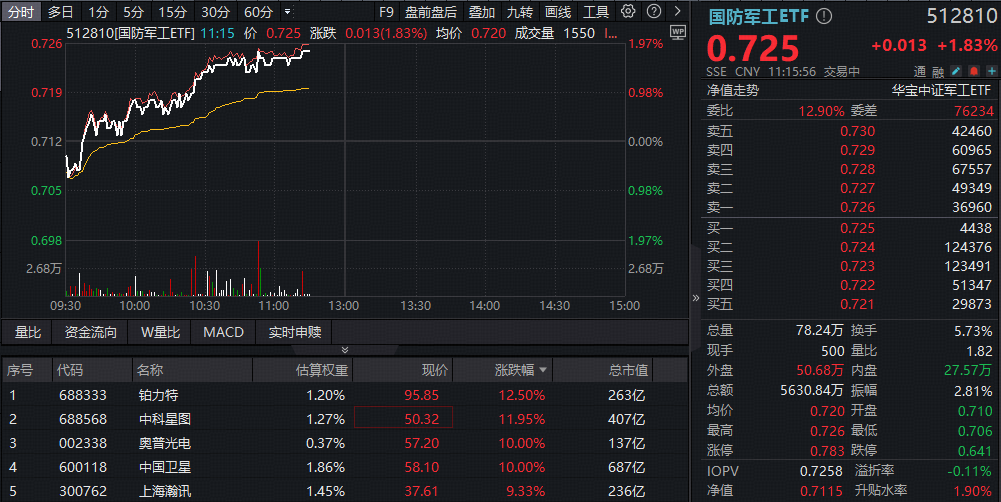The height and width of the screenshot is (502, 1001).
Task: Open the period dropdown arrow after 60分
Action: point(288,12)
